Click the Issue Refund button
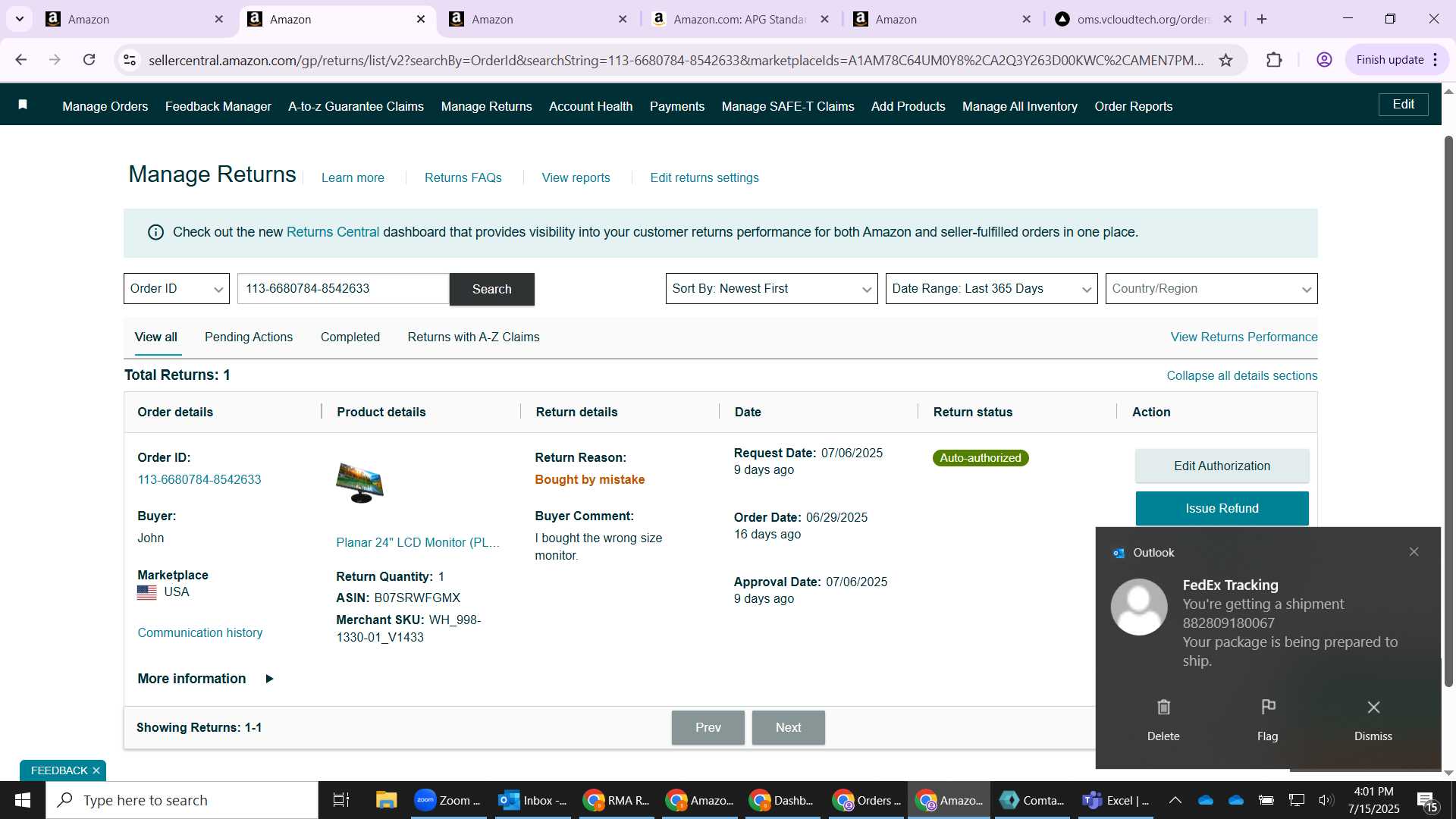This screenshot has height=819, width=1456. click(x=1222, y=509)
